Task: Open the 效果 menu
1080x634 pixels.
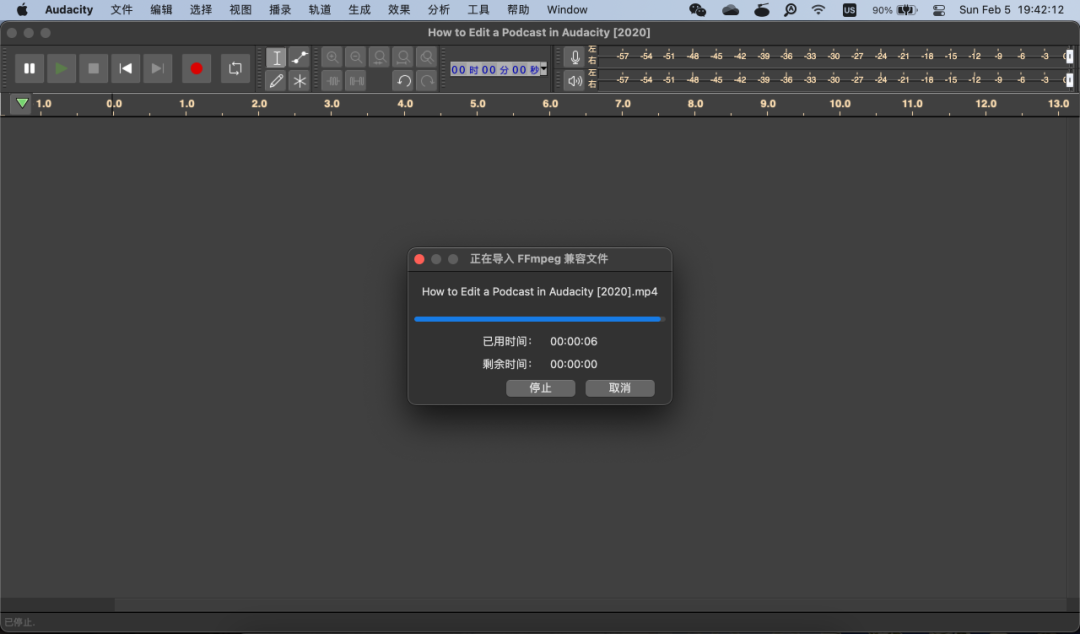Action: click(x=399, y=10)
